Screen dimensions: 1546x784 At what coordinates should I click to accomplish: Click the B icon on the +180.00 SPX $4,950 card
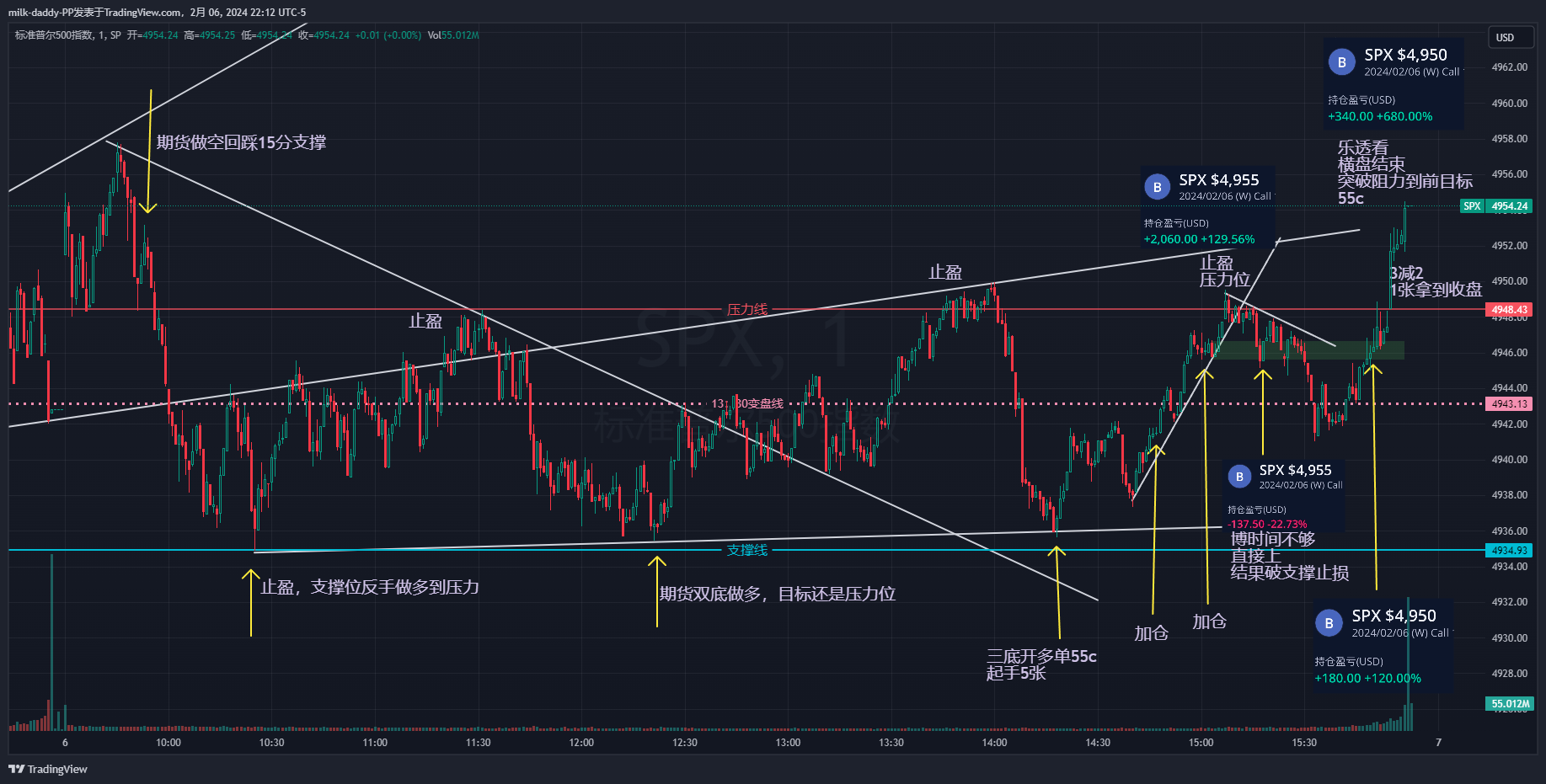[1329, 623]
